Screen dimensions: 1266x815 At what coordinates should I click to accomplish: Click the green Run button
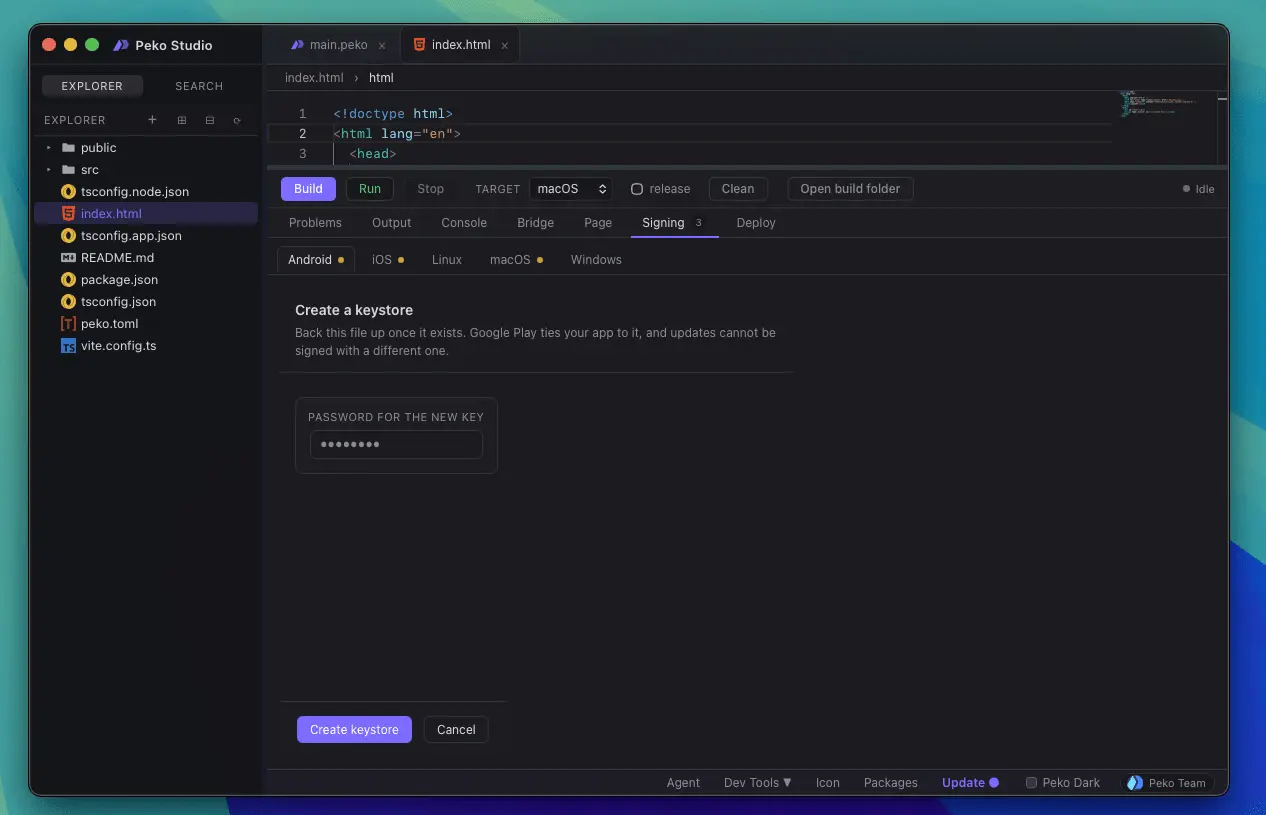[370, 189]
